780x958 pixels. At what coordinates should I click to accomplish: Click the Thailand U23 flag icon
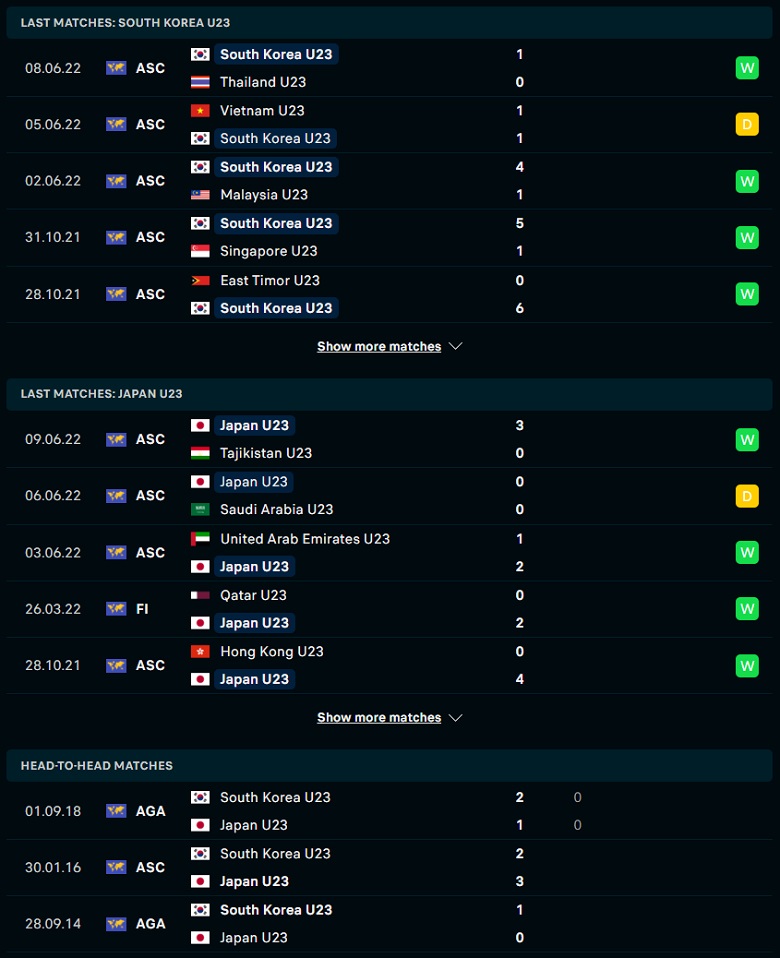200,82
